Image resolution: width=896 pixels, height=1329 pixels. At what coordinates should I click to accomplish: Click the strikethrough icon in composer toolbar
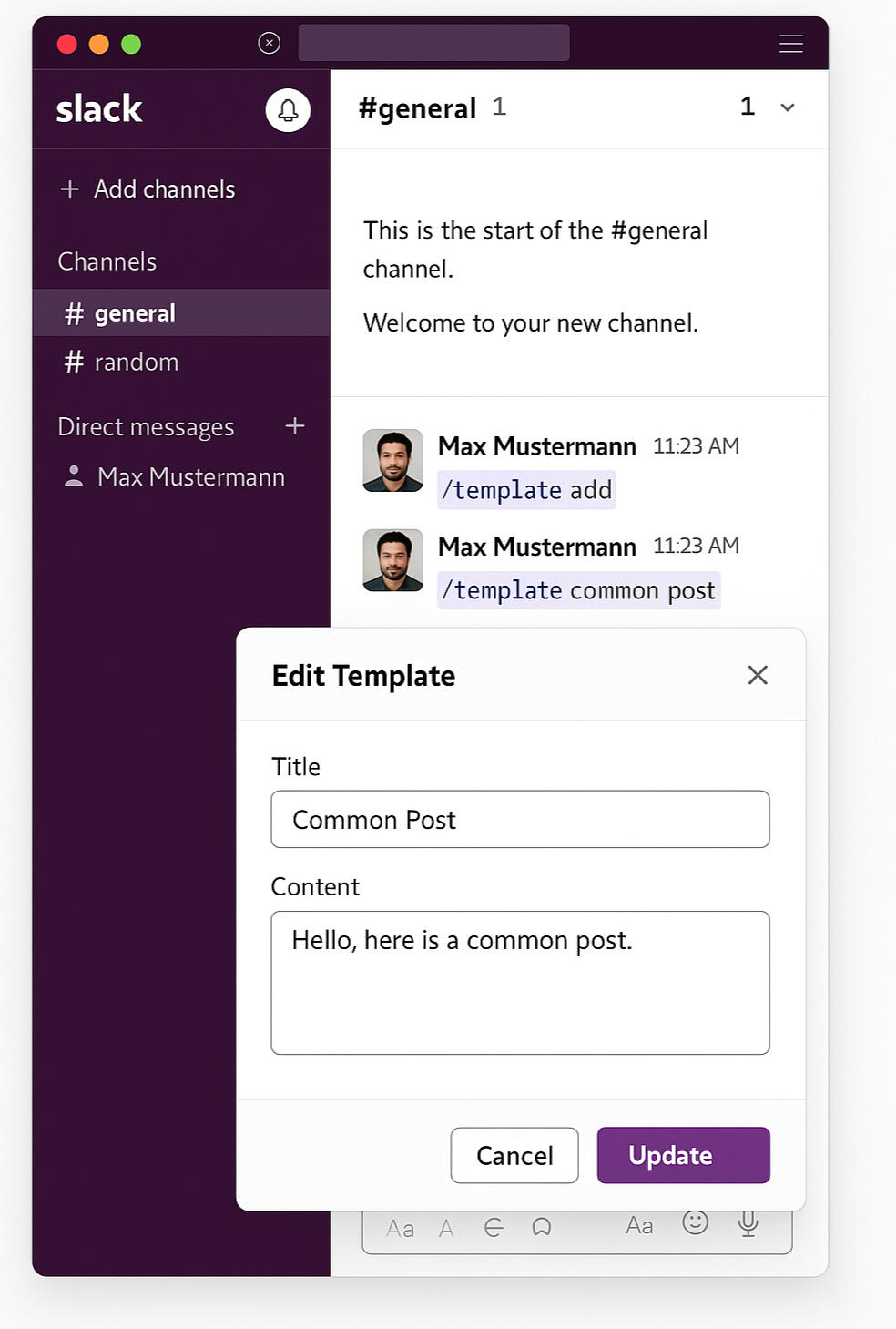click(x=494, y=1228)
